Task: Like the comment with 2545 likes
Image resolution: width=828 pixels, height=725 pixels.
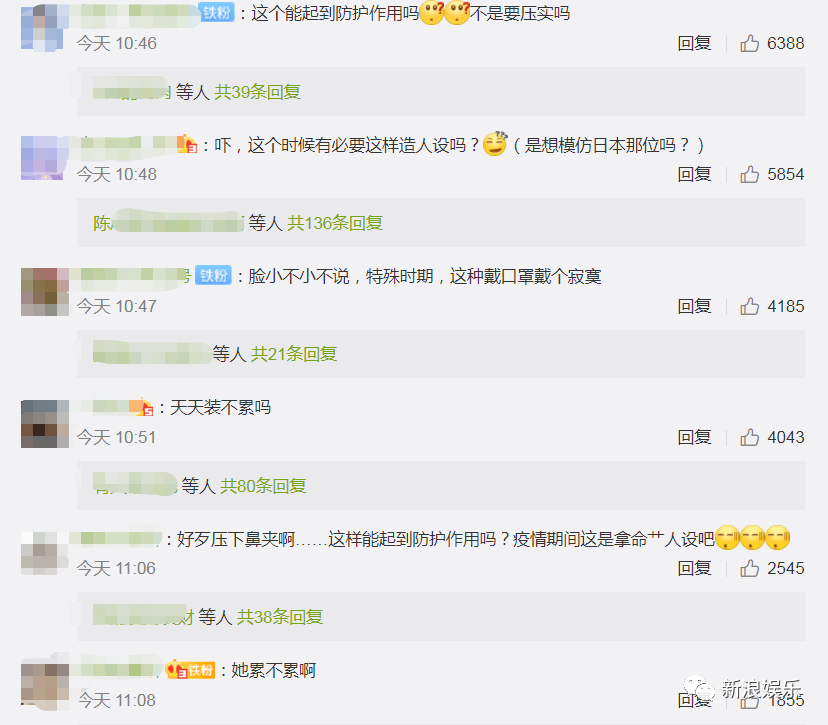Action: [749, 568]
